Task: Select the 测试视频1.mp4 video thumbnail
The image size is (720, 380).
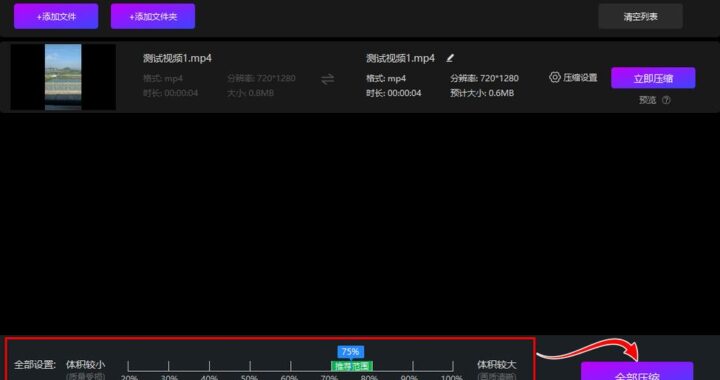Action: pos(63,77)
